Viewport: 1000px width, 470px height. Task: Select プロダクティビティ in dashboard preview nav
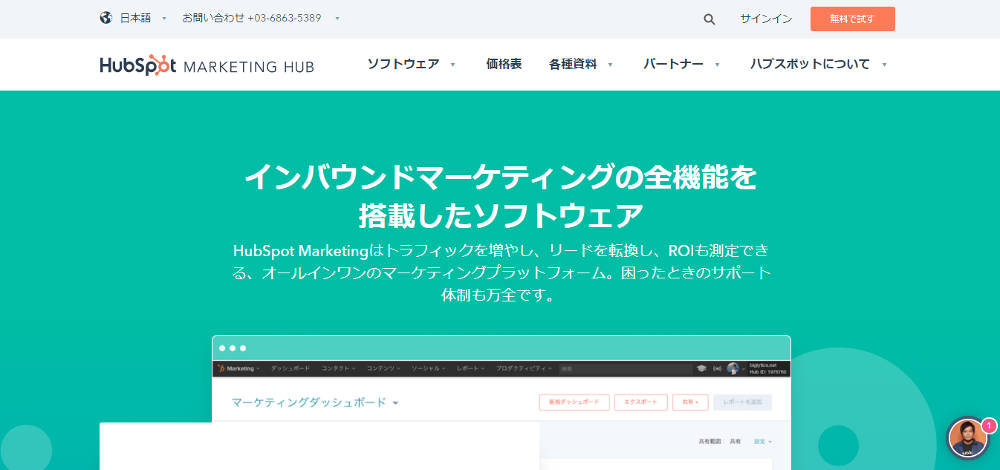click(x=524, y=369)
